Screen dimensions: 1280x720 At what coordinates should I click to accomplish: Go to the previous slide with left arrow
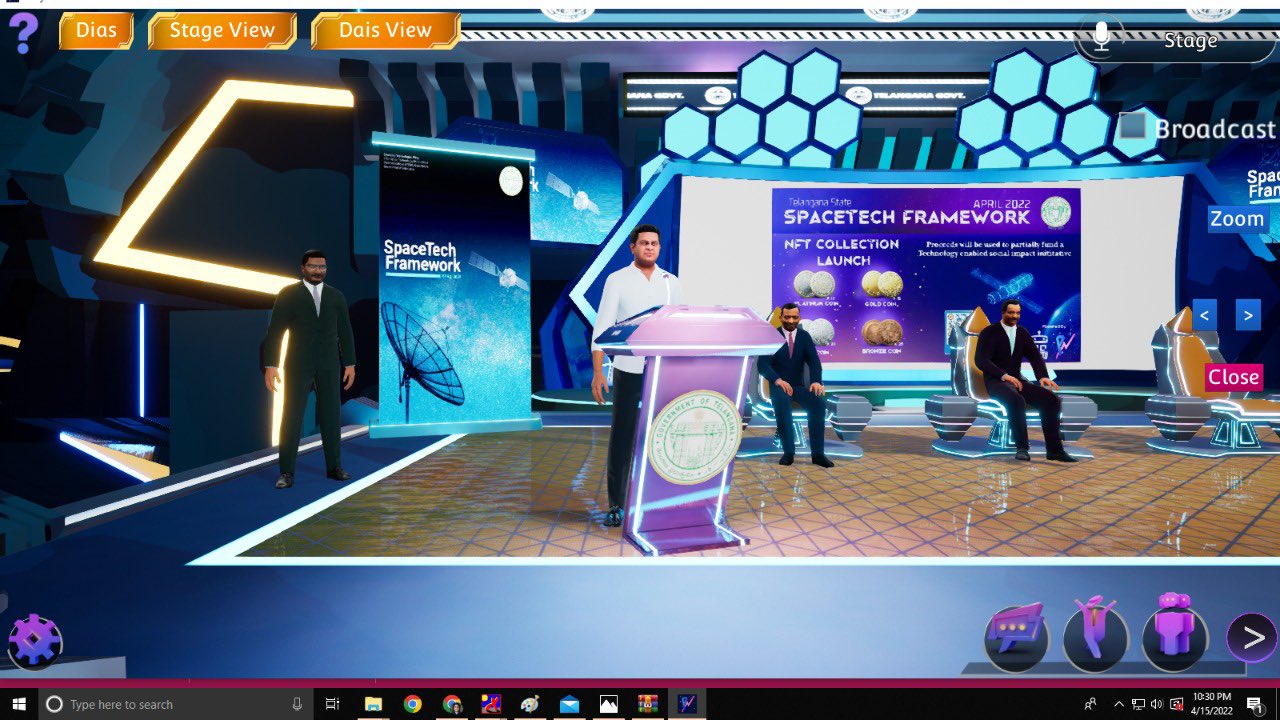1204,315
